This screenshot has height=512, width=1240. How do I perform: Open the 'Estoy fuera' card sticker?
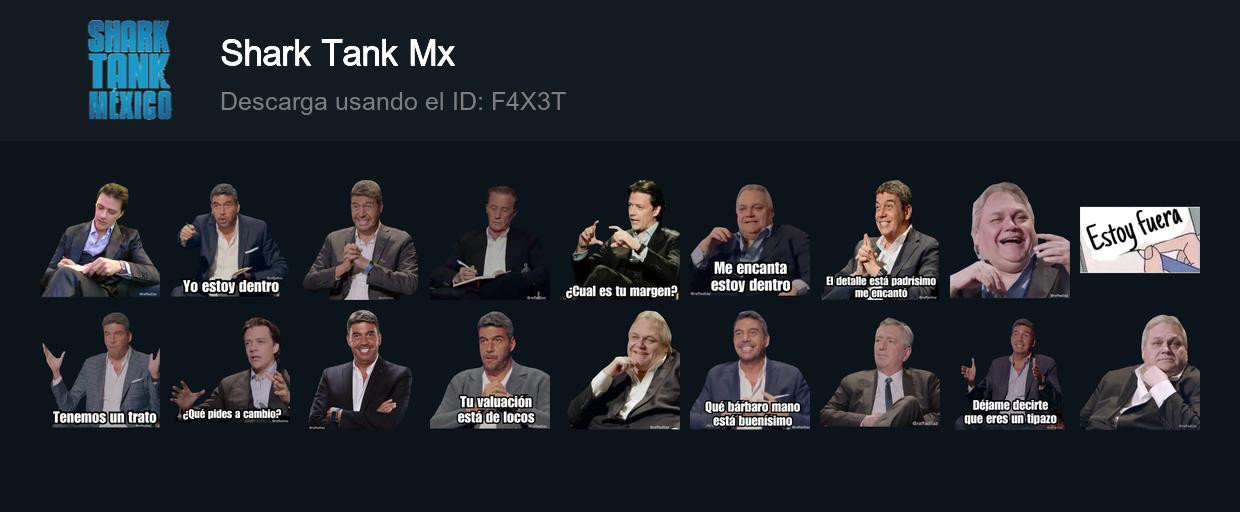pyautogui.click(x=1140, y=240)
